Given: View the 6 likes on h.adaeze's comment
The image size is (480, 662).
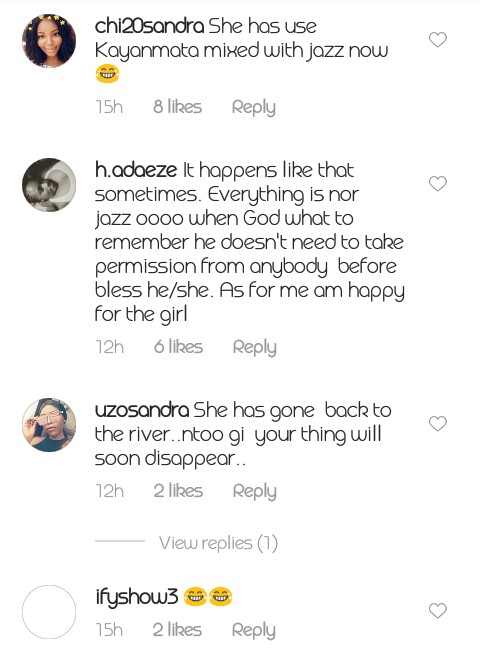Looking at the screenshot, I should [x=178, y=347].
